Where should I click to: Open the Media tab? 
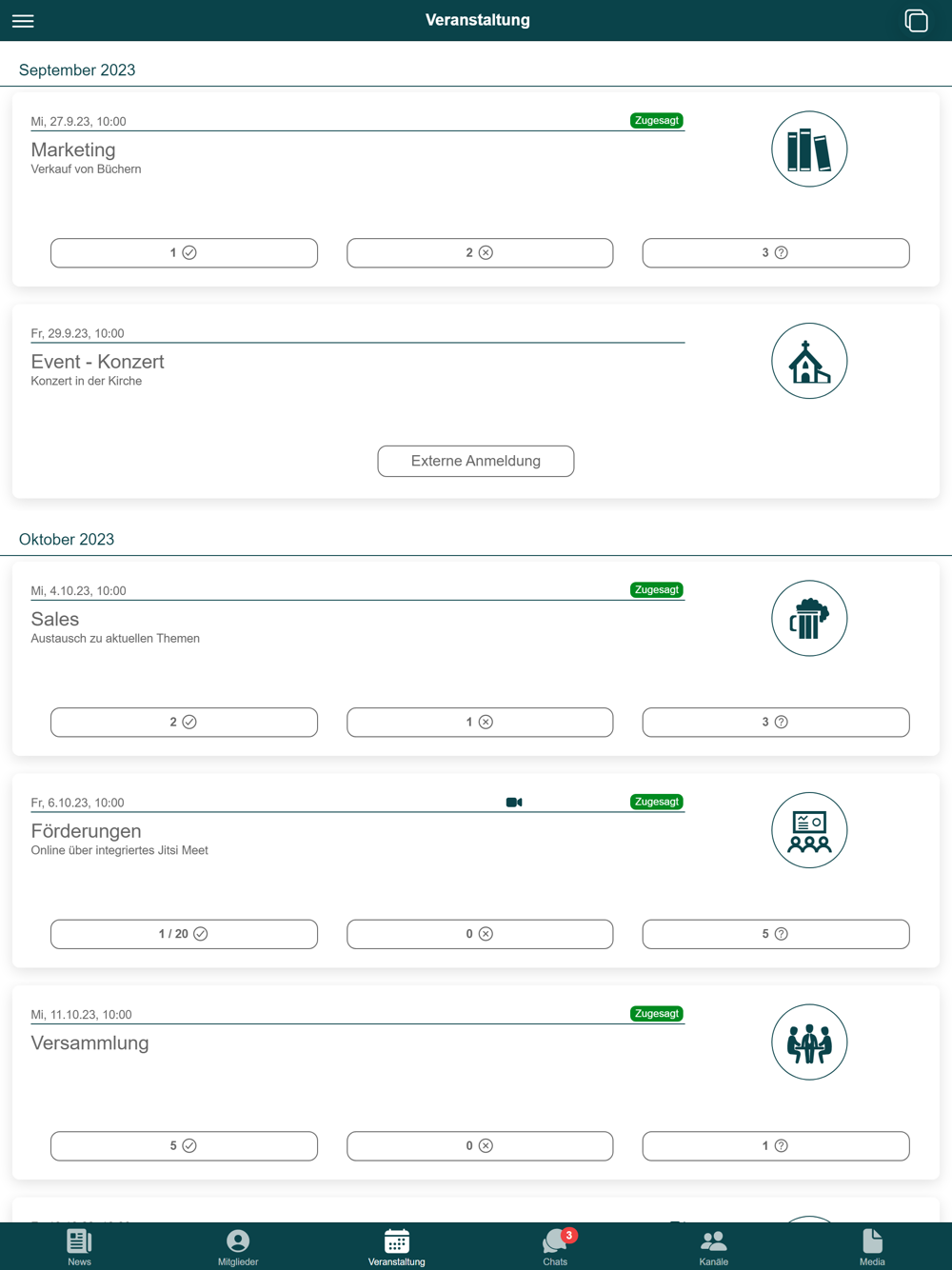[x=872, y=1246]
